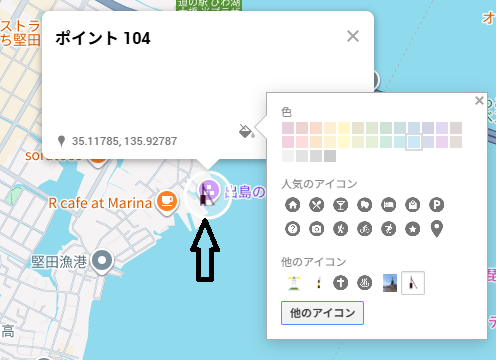
Task: Pick the black and yellow pole icon
Action: coord(319,283)
